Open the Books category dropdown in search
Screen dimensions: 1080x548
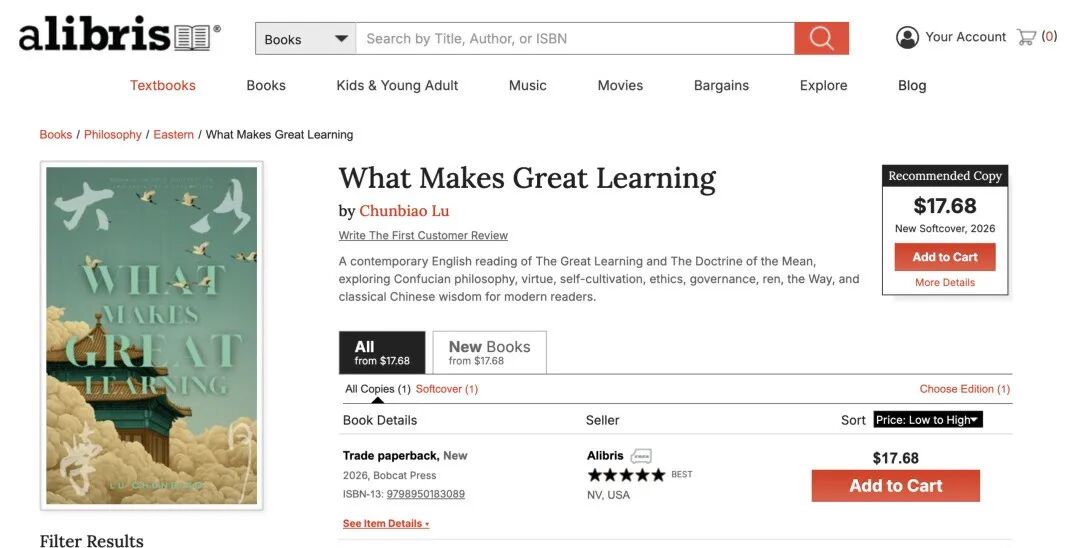point(305,39)
